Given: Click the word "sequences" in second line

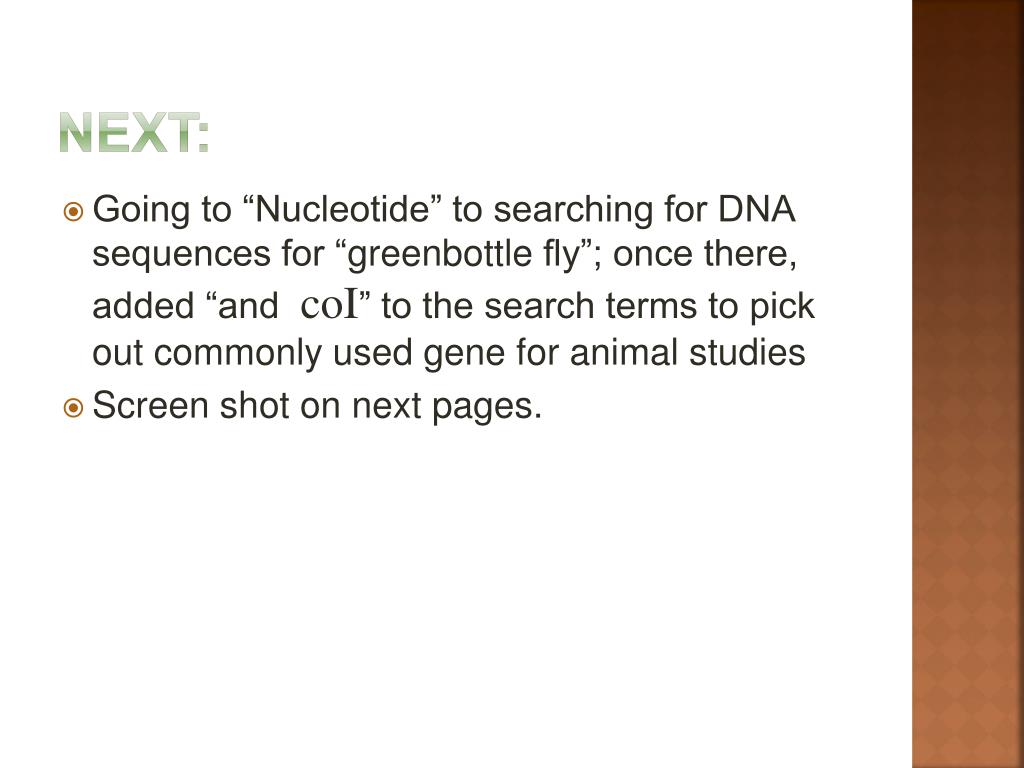Looking at the screenshot, I should coord(181,255).
